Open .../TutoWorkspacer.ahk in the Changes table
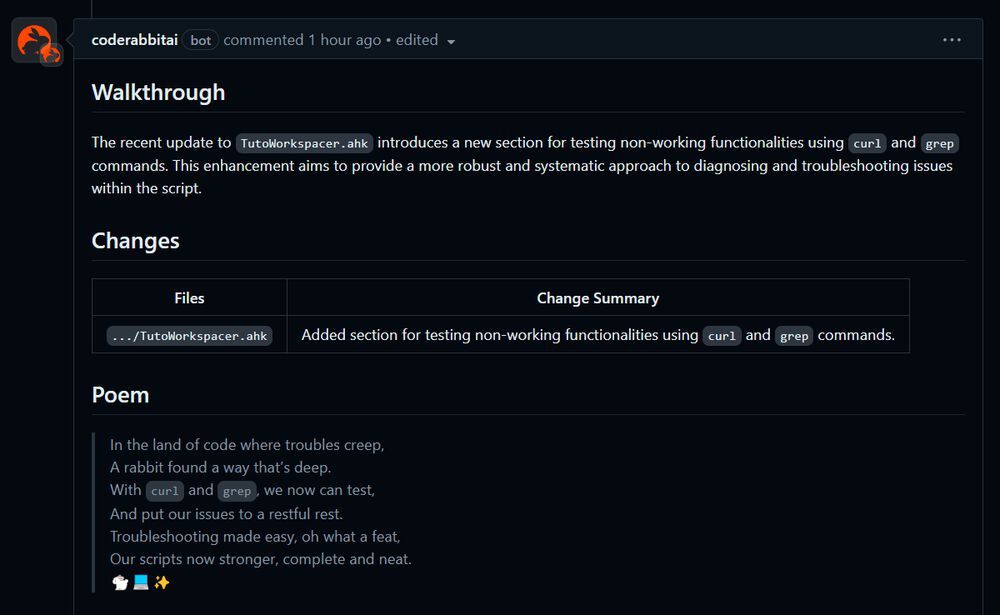Image resolution: width=1000 pixels, height=615 pixels. tap(189, 335)
